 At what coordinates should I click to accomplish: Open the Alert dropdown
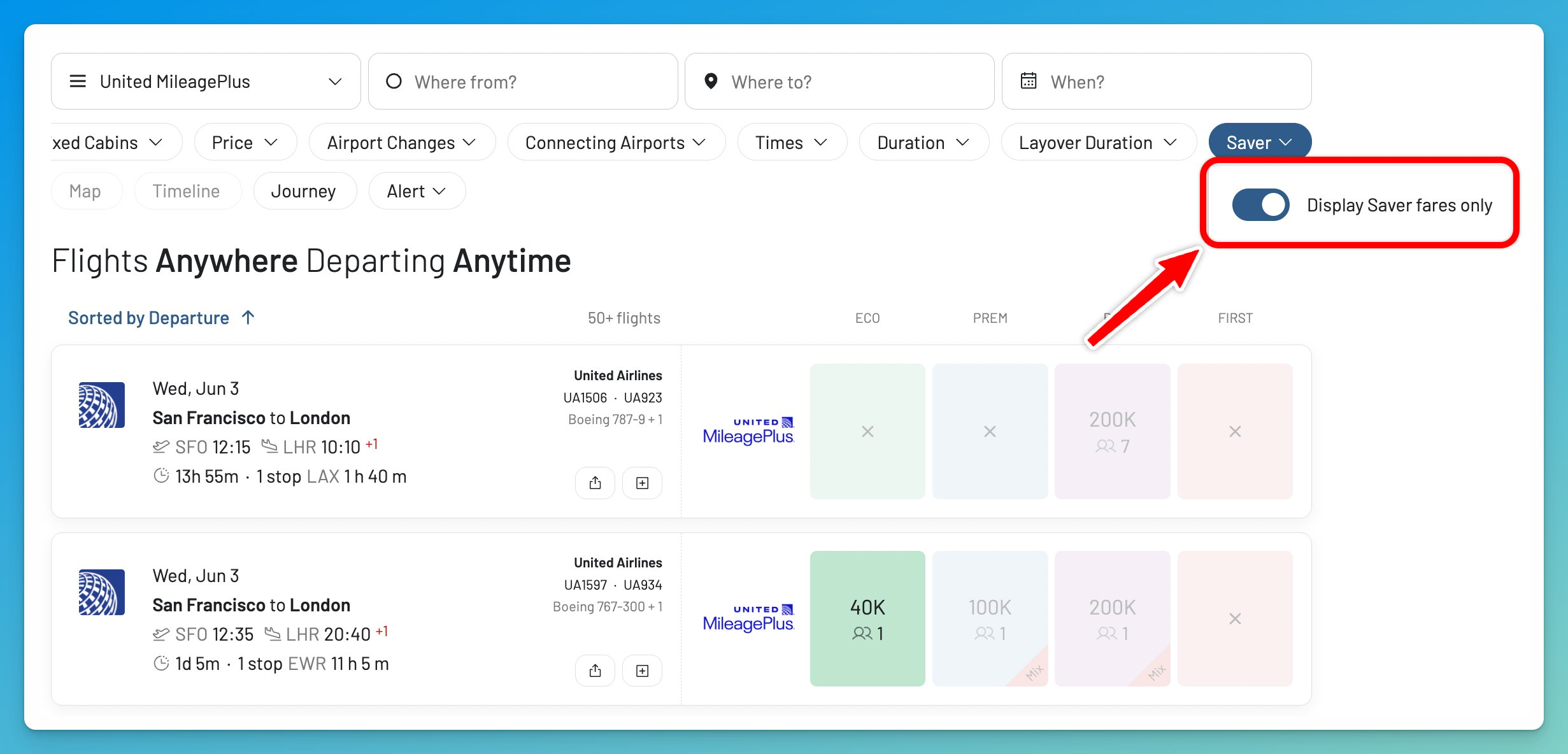point(417,191)
